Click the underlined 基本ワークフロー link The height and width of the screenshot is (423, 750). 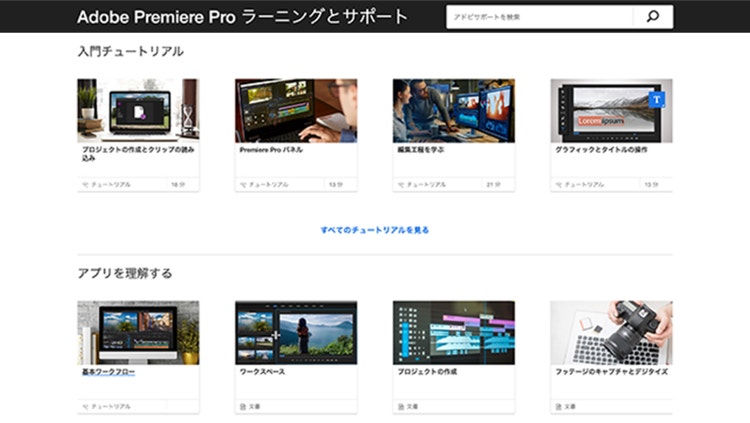click(108, 372)
